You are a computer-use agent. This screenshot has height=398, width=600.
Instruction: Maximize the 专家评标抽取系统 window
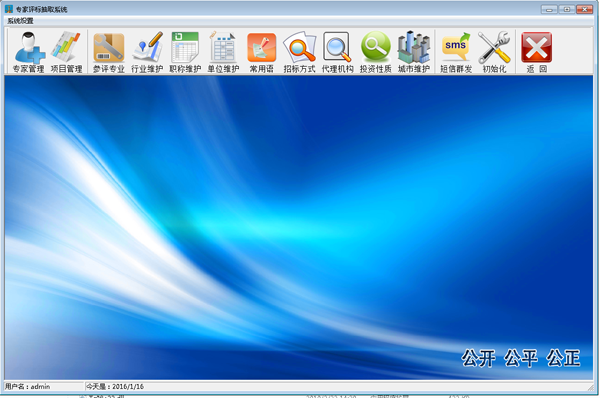tap(567, 9)
